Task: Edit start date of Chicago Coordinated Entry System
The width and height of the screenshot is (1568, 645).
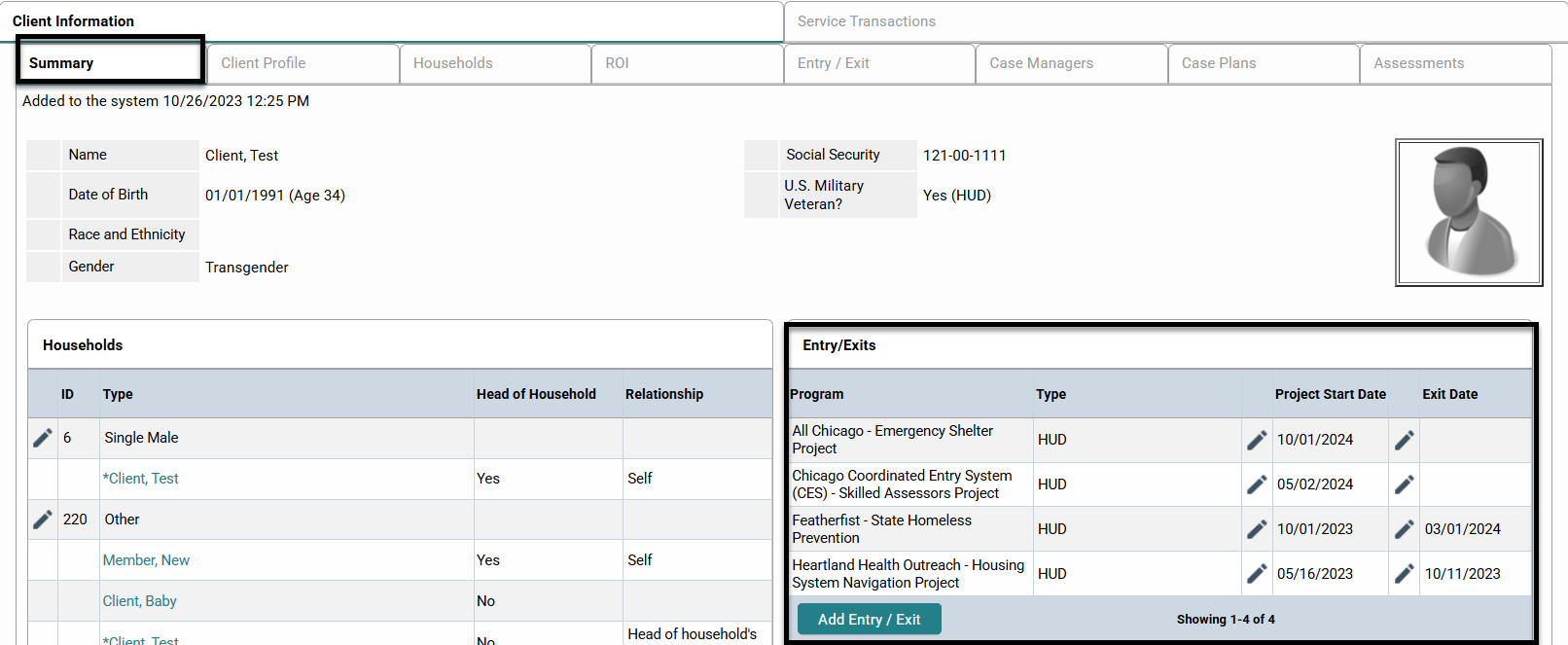Action: coord(1257,484)
